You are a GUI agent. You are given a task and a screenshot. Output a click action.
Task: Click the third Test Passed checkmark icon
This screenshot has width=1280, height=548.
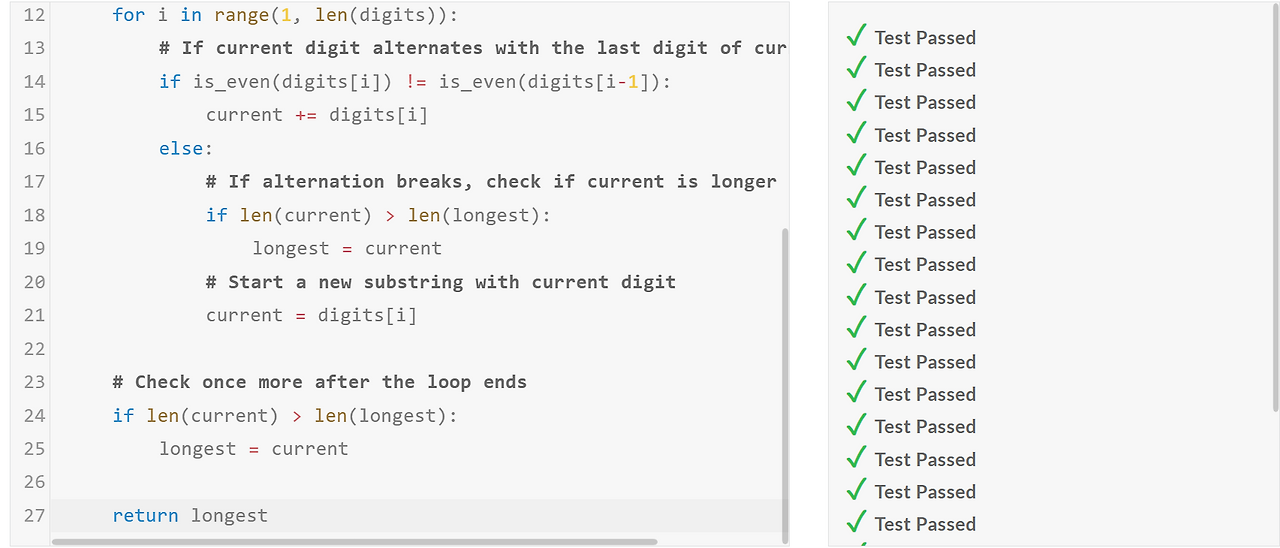856,101
